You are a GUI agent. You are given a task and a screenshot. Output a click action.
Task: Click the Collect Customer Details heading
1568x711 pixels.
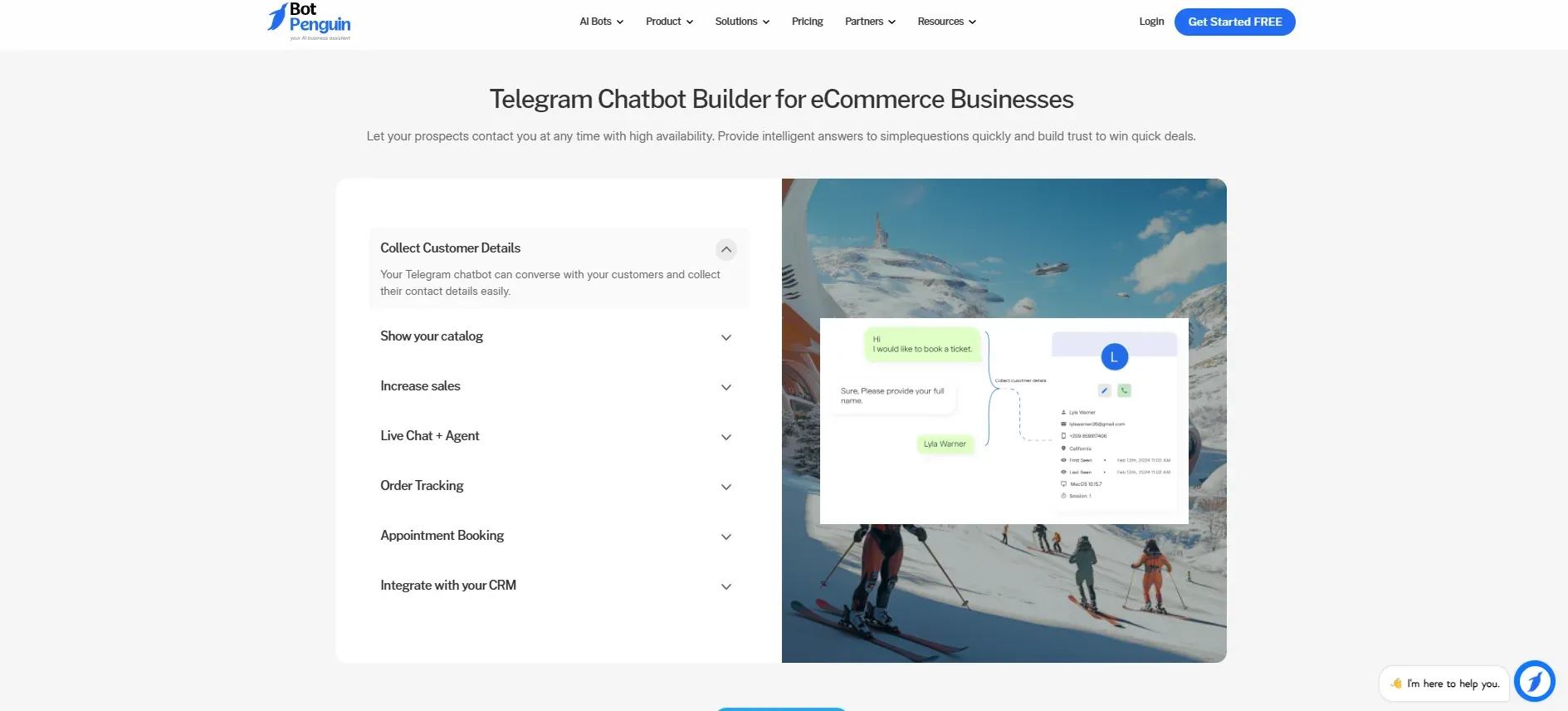(450, 248)
